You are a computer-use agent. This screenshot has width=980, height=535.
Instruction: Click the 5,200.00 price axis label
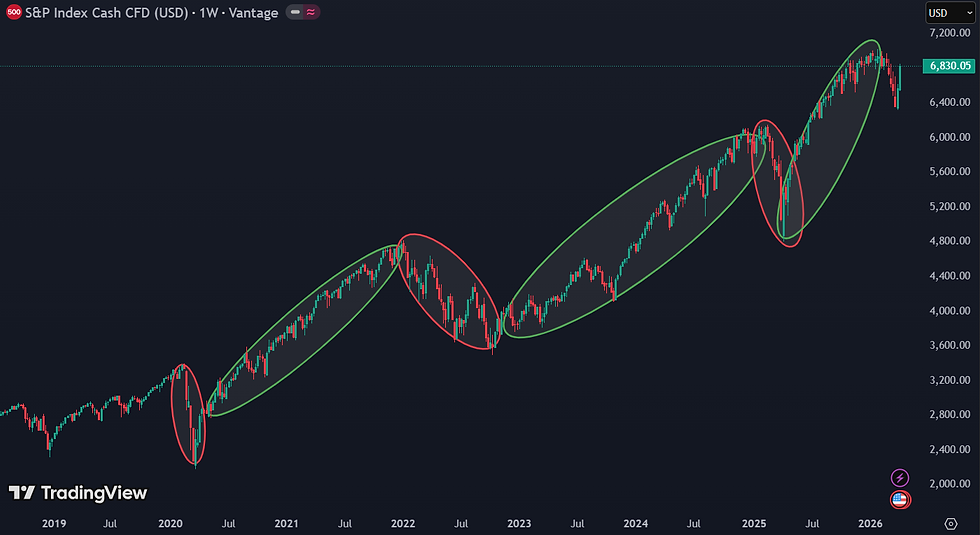[x=949, y=206]
